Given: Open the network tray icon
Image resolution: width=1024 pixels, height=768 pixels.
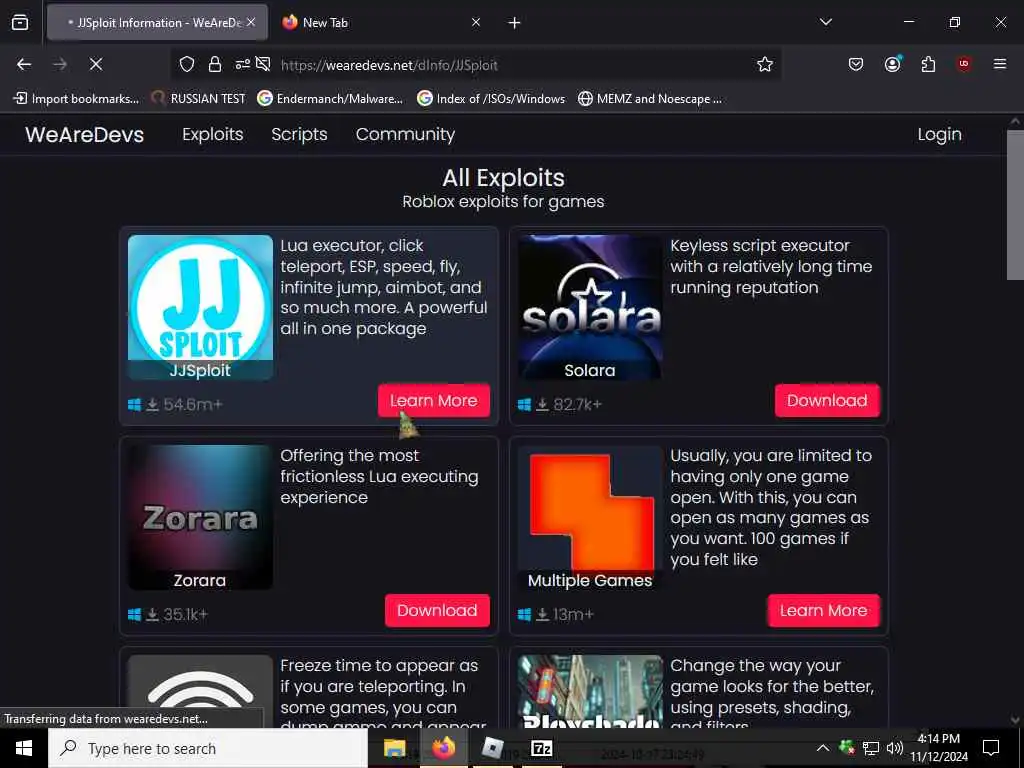Looking at the screenshot, I should tap(871, 748).
